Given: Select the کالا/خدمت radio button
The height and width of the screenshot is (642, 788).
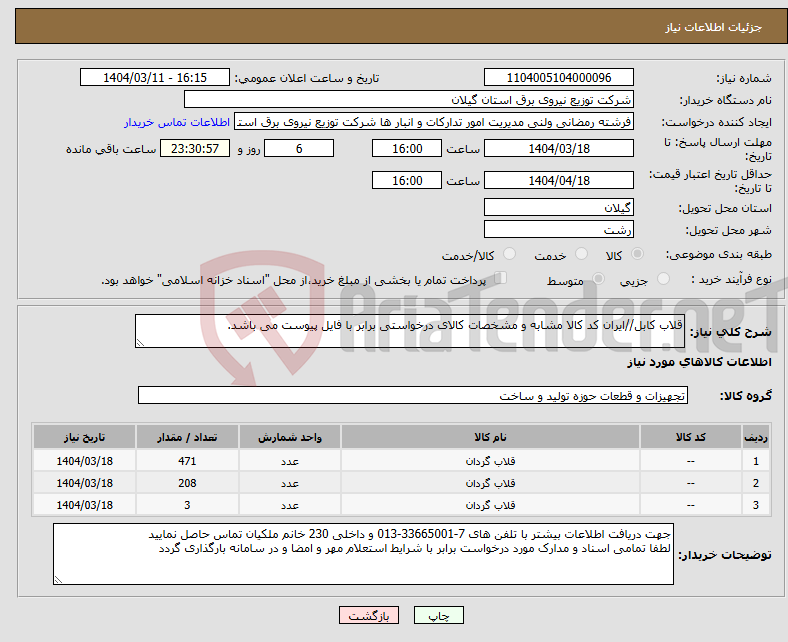Looking at the screenshot, I should [510, 254].
